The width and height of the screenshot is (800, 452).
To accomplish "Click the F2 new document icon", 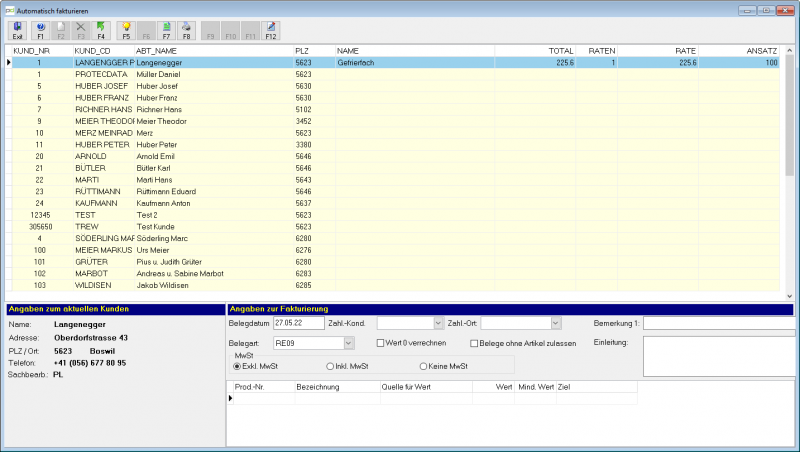I will point(61,31).
